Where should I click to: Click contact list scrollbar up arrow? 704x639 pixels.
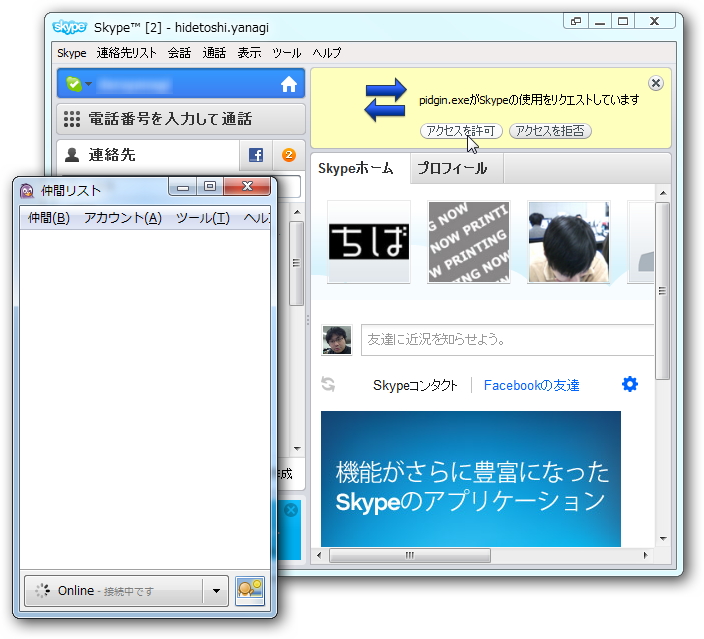click(x=297, y=212)
